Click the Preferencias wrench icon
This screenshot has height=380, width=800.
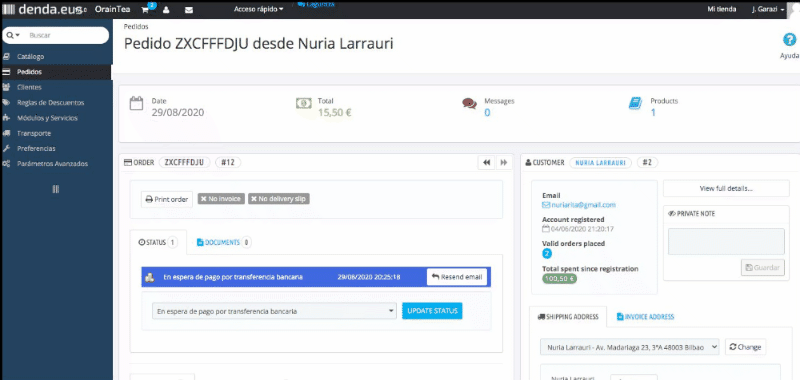(x=7, y=148)
